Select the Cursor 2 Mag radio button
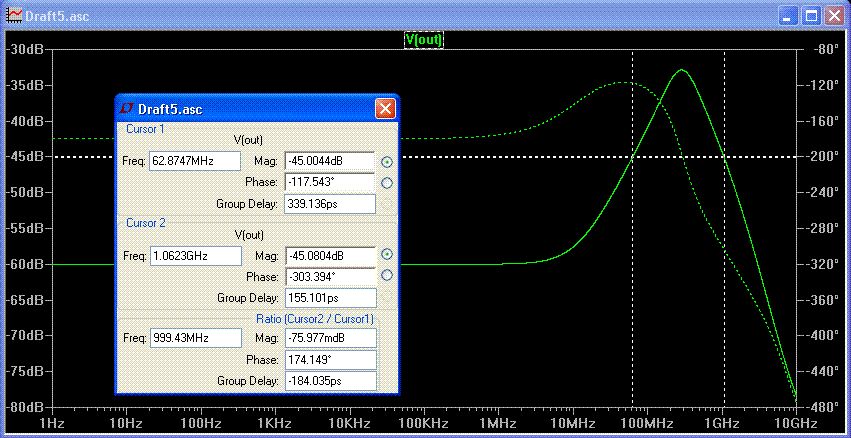The image size is (851, 438). (387, 255)
